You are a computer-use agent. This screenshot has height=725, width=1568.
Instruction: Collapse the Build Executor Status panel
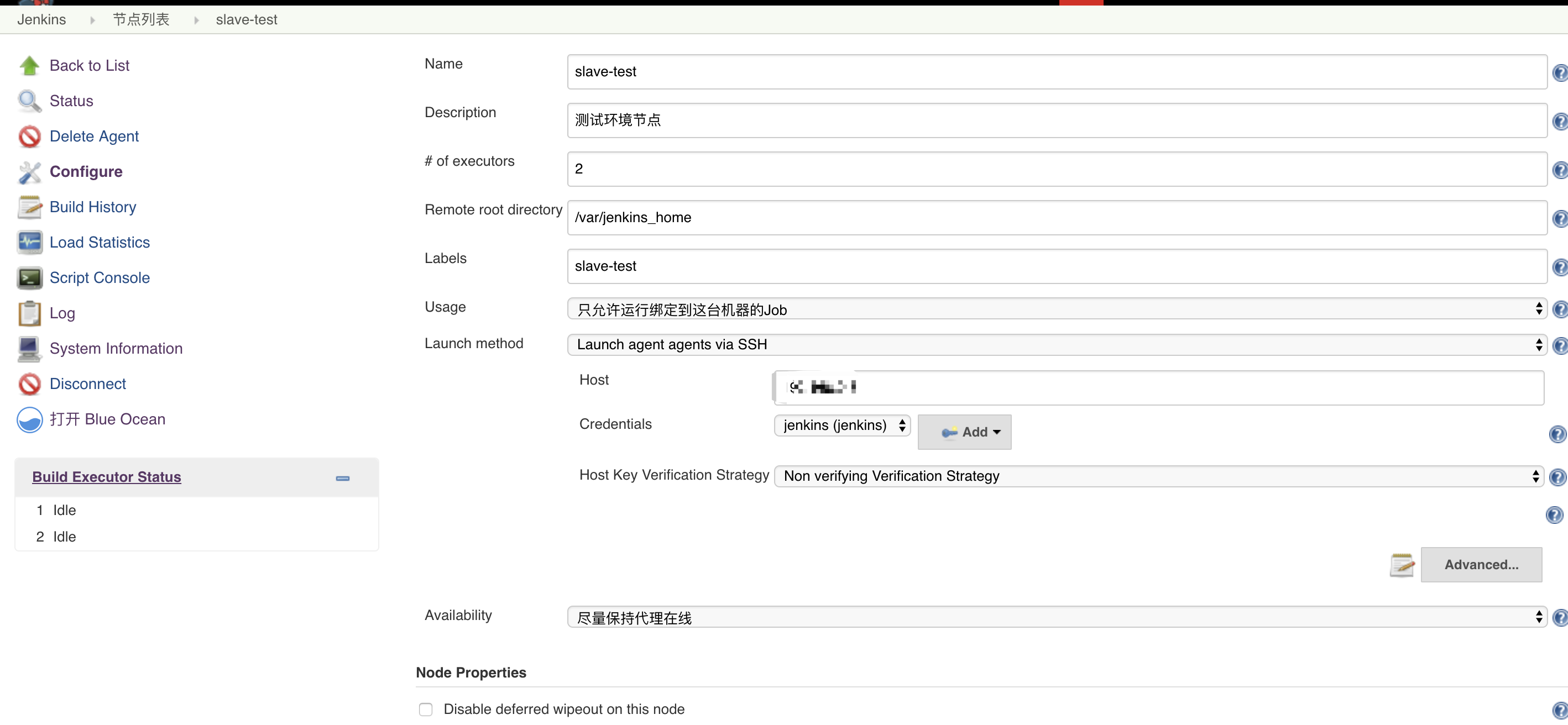(x=343, y=479)
